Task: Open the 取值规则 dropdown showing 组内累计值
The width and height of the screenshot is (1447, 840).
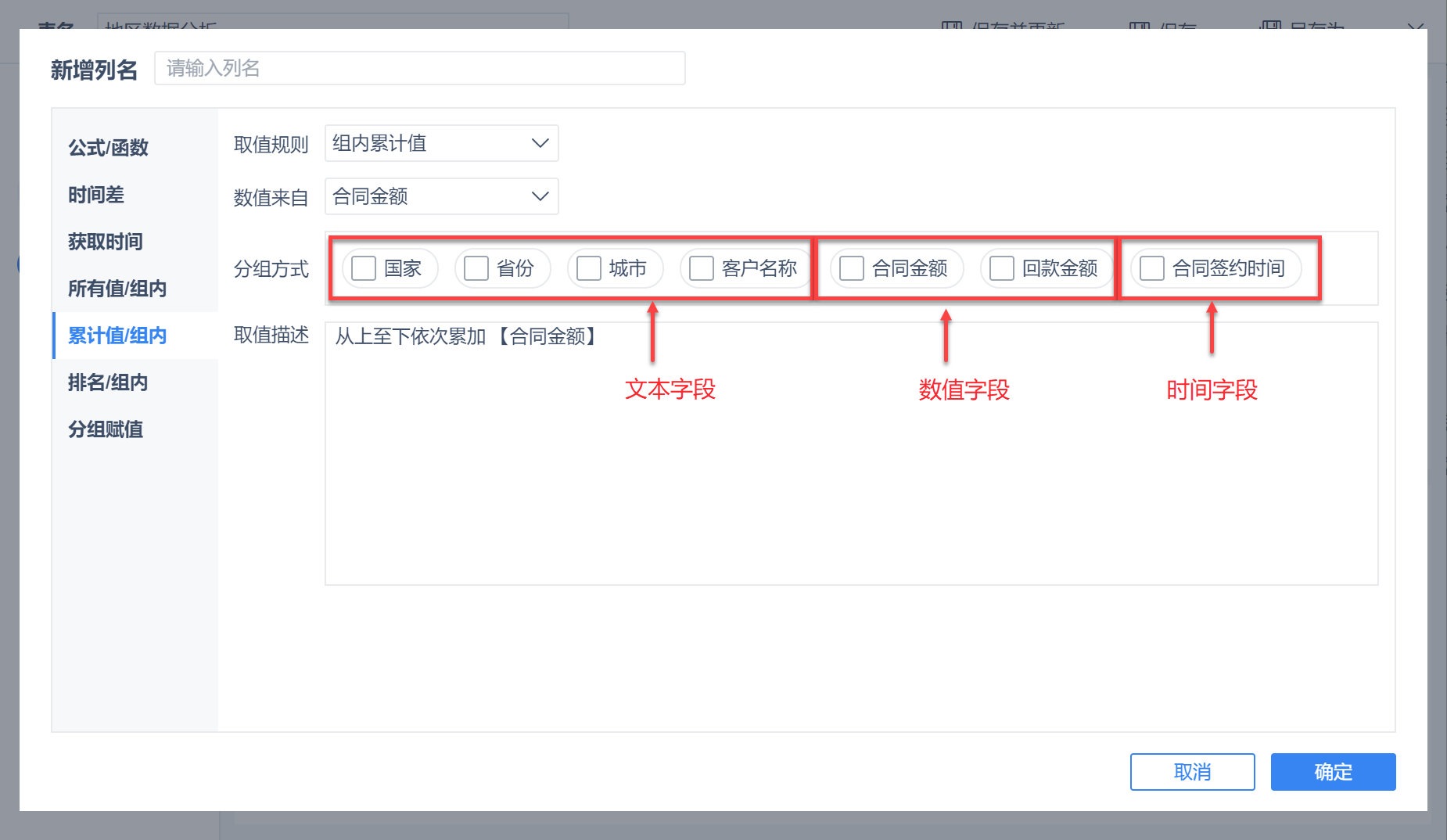Action: click(442, 143)
